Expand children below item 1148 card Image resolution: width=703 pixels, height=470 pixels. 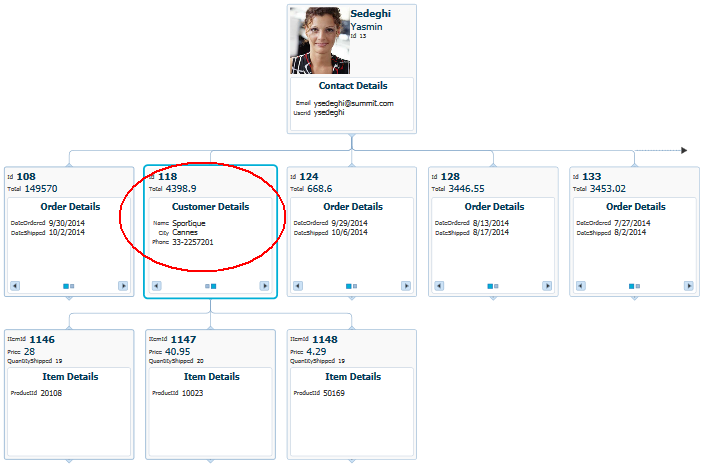click(x=352, y=461)
